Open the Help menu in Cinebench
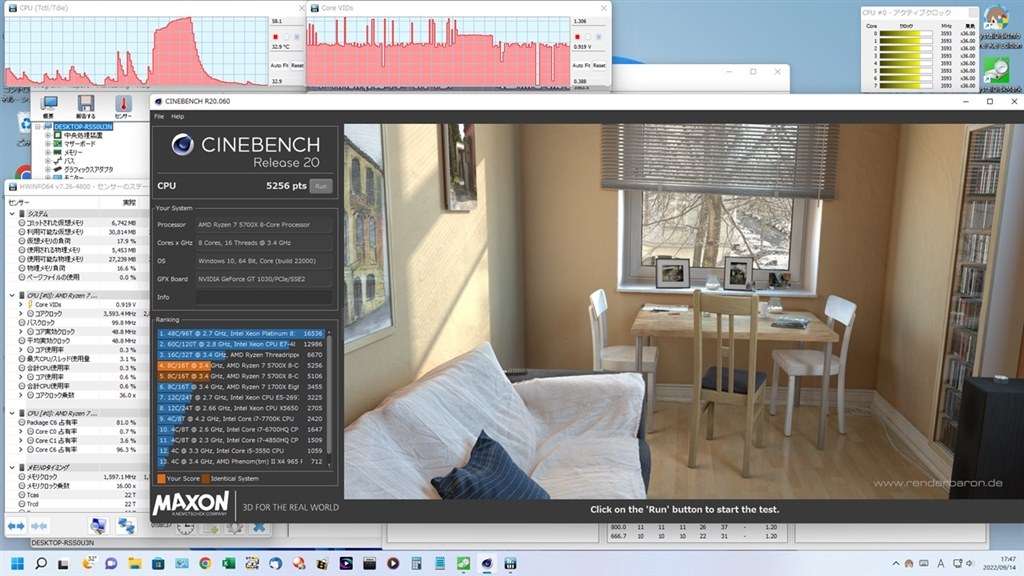 pyautogui.click(x=178, y=116)
